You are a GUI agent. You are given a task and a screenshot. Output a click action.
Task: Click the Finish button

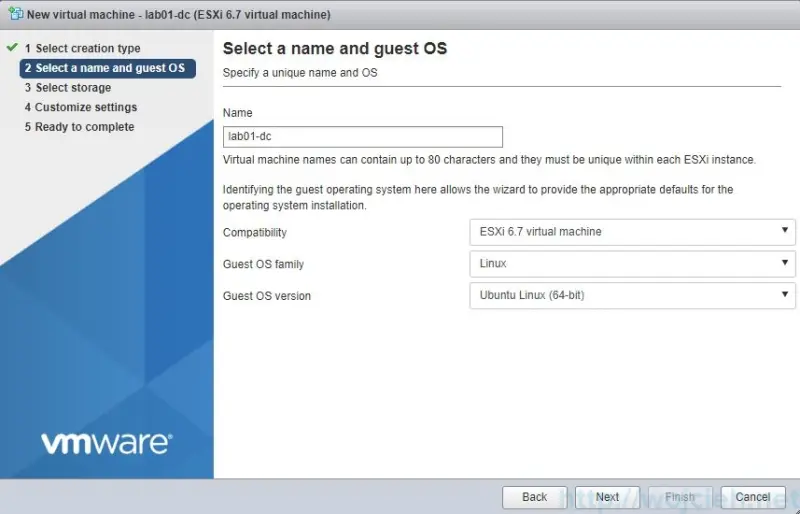coord(679,497)
